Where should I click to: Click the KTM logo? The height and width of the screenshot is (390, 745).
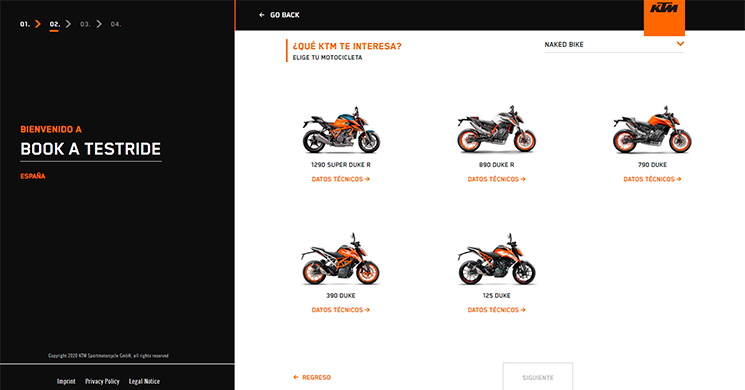[x=664, y=17]
